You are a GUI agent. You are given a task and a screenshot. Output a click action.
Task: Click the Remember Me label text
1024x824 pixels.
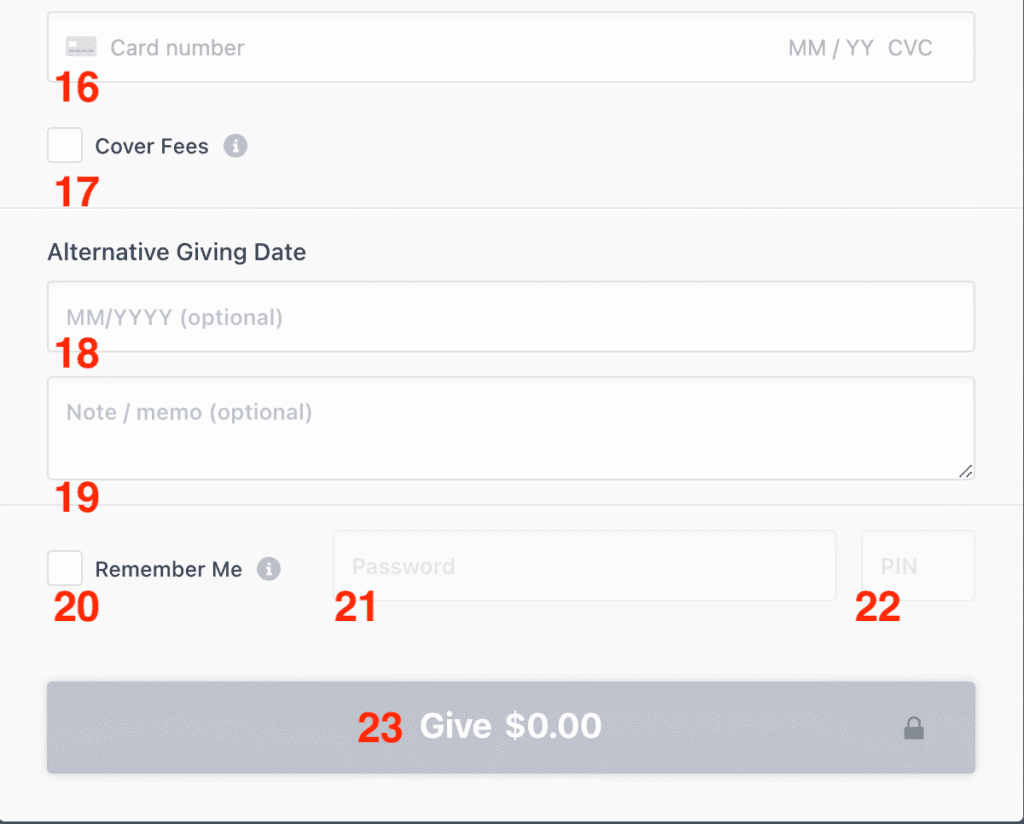(168, 570)
